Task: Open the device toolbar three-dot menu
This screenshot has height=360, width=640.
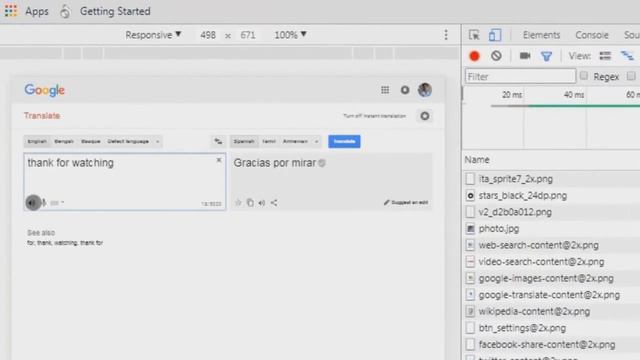Action: click(x=446, y=35)
